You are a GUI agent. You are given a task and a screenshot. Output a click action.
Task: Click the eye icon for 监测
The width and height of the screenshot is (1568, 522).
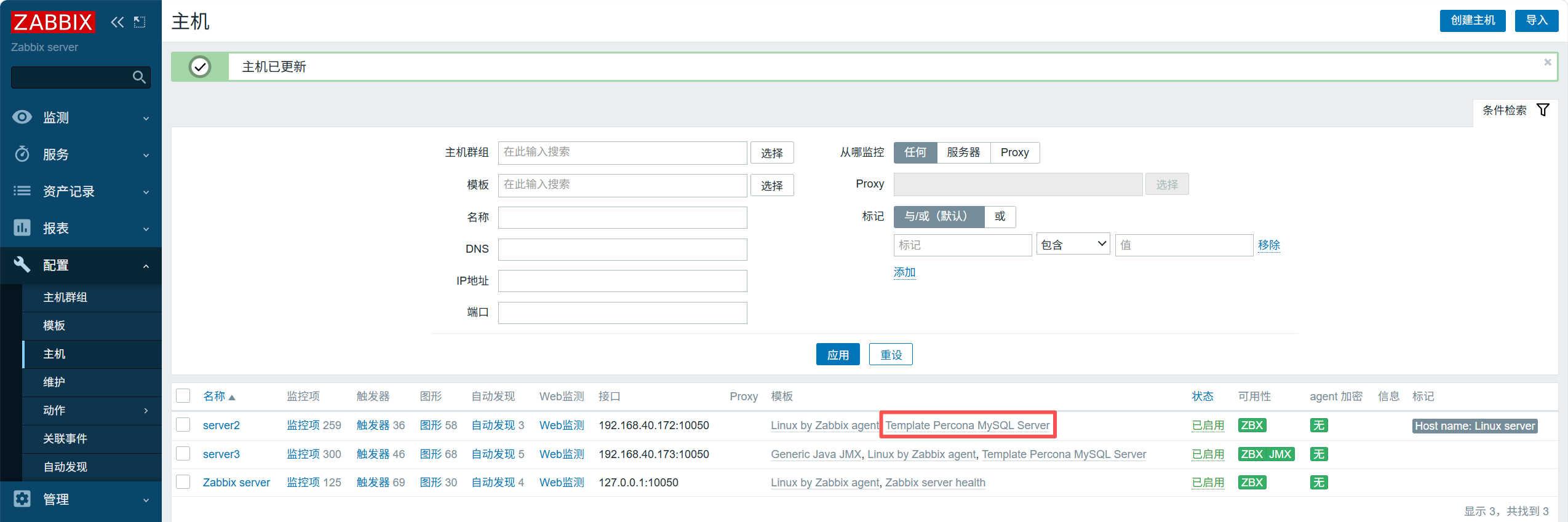coord(22,117)
